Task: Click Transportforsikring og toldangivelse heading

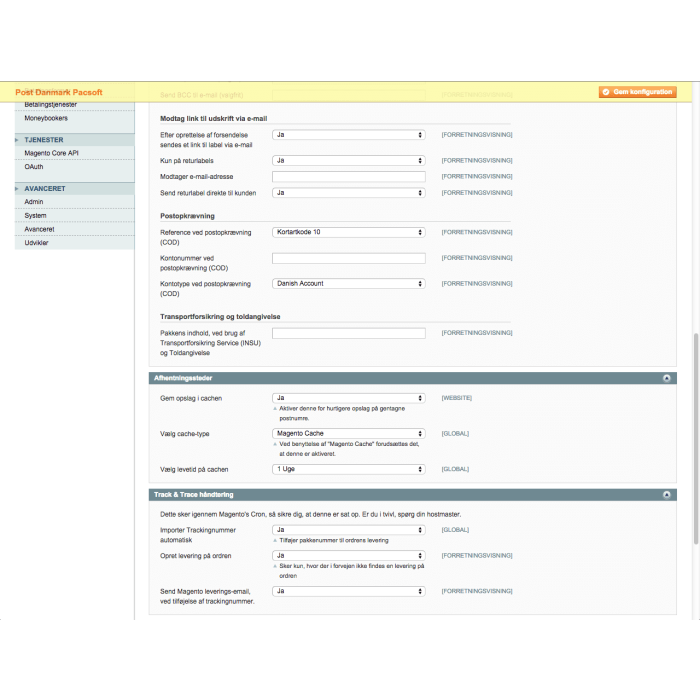Action: [220, 317]
